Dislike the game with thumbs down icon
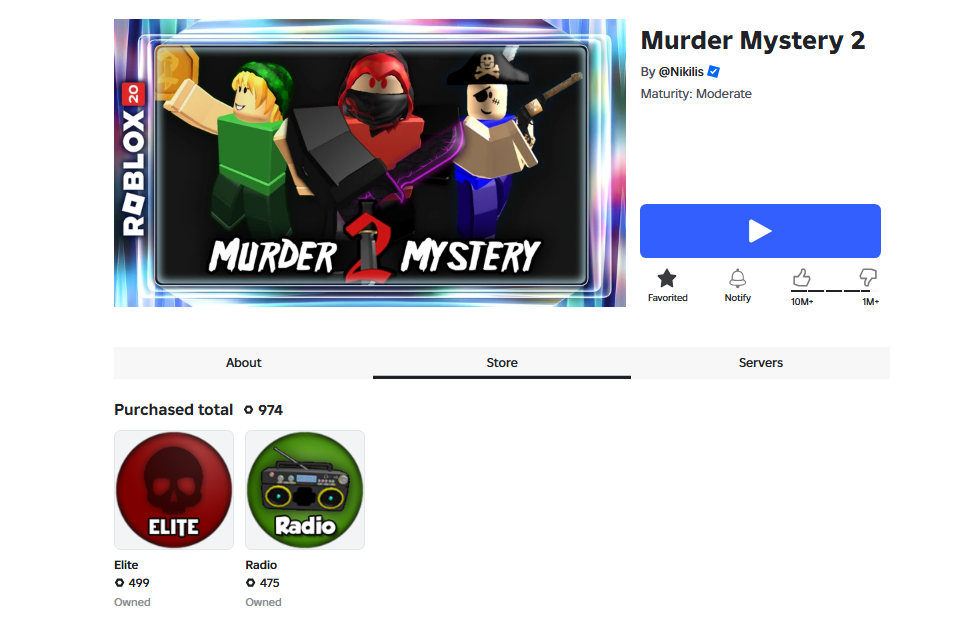Screen dimensions: 966x628 [x=868, y=277]
